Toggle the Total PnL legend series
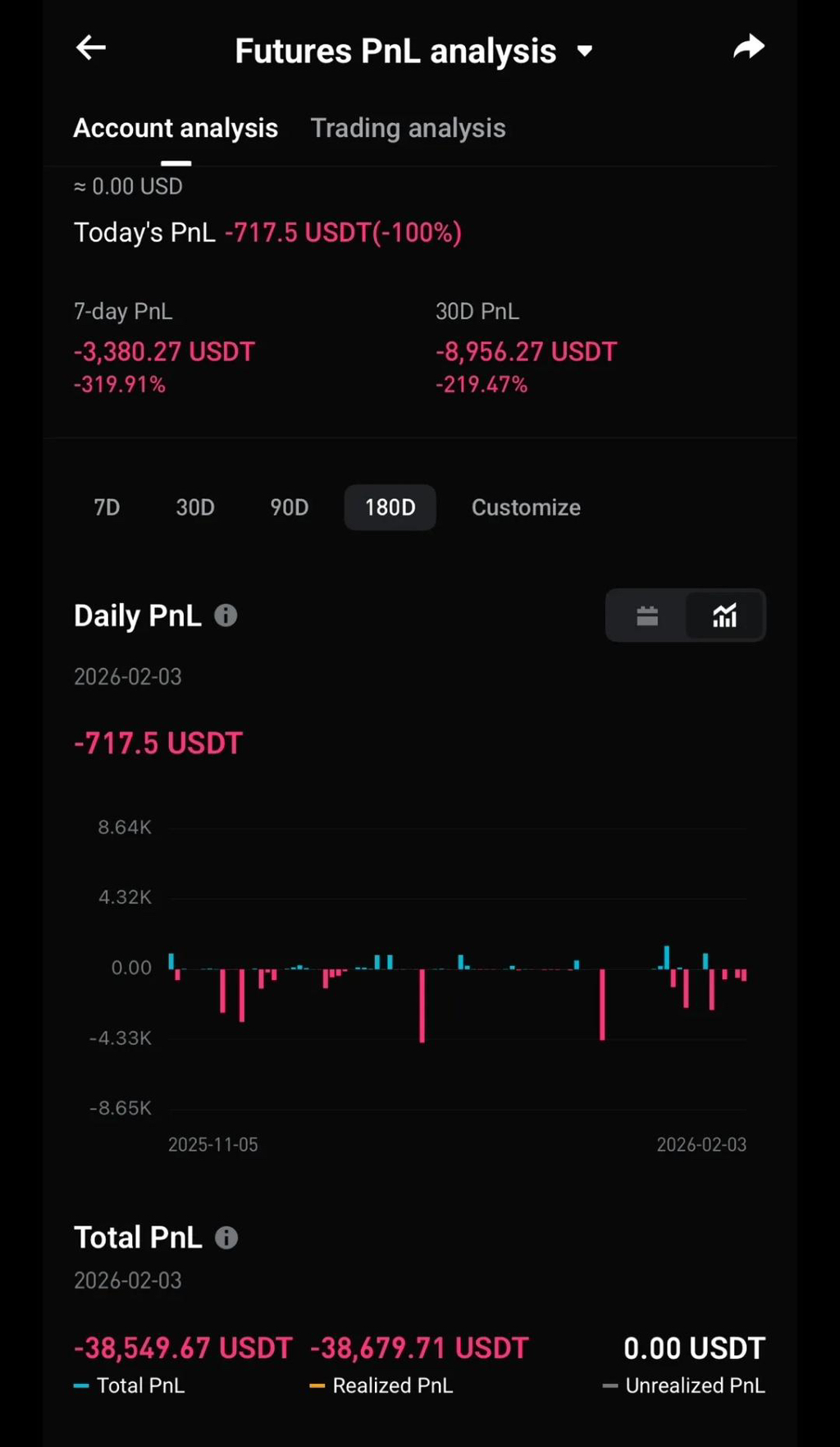This screenshot has width=840, height=1447. coord(130,1385)
